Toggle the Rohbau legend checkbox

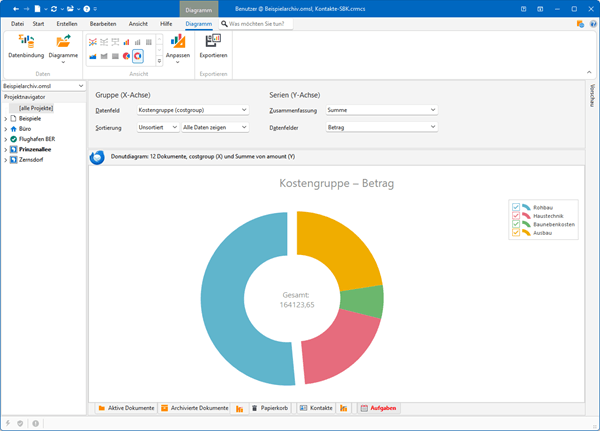point(516,207)
